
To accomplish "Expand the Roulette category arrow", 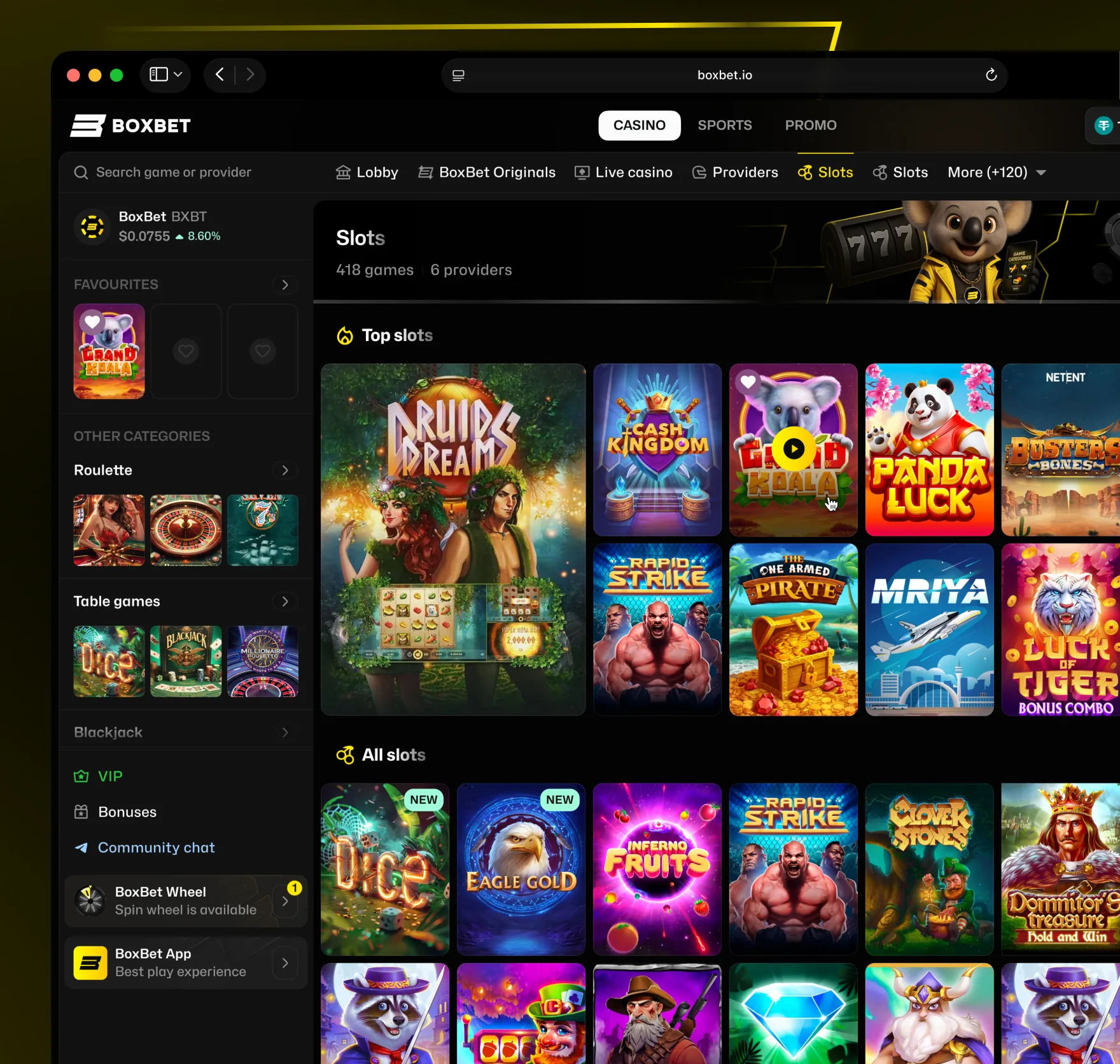I will [x=285, y=470].
